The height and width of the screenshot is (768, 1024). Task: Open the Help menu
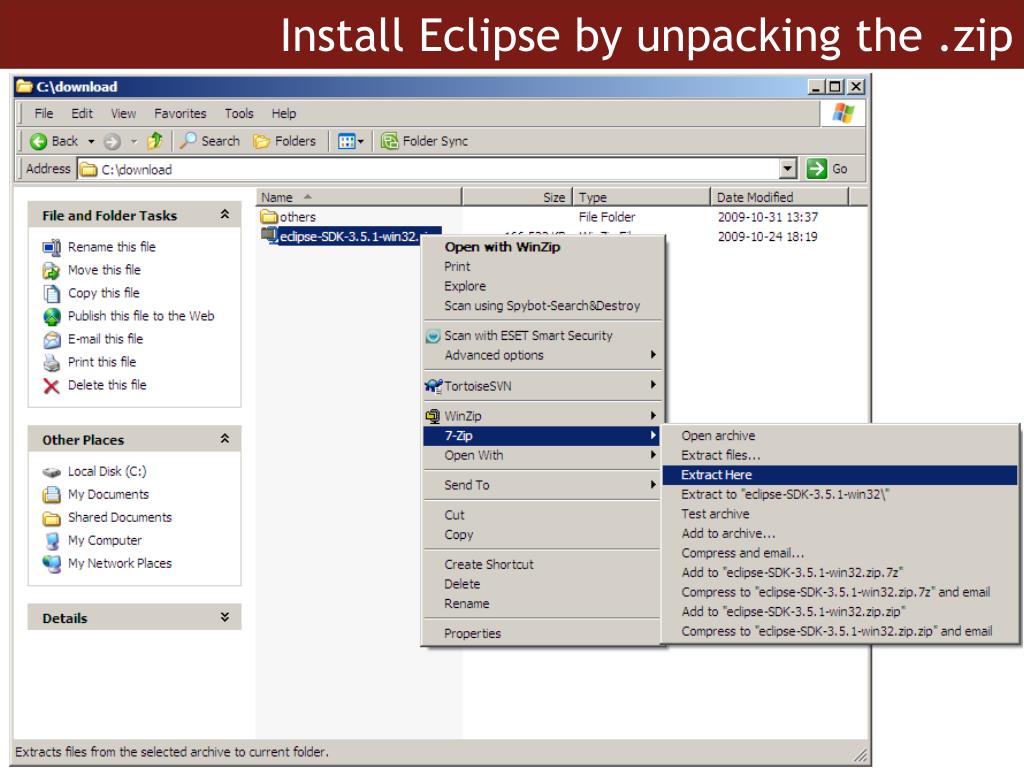[x=284, y=114]
